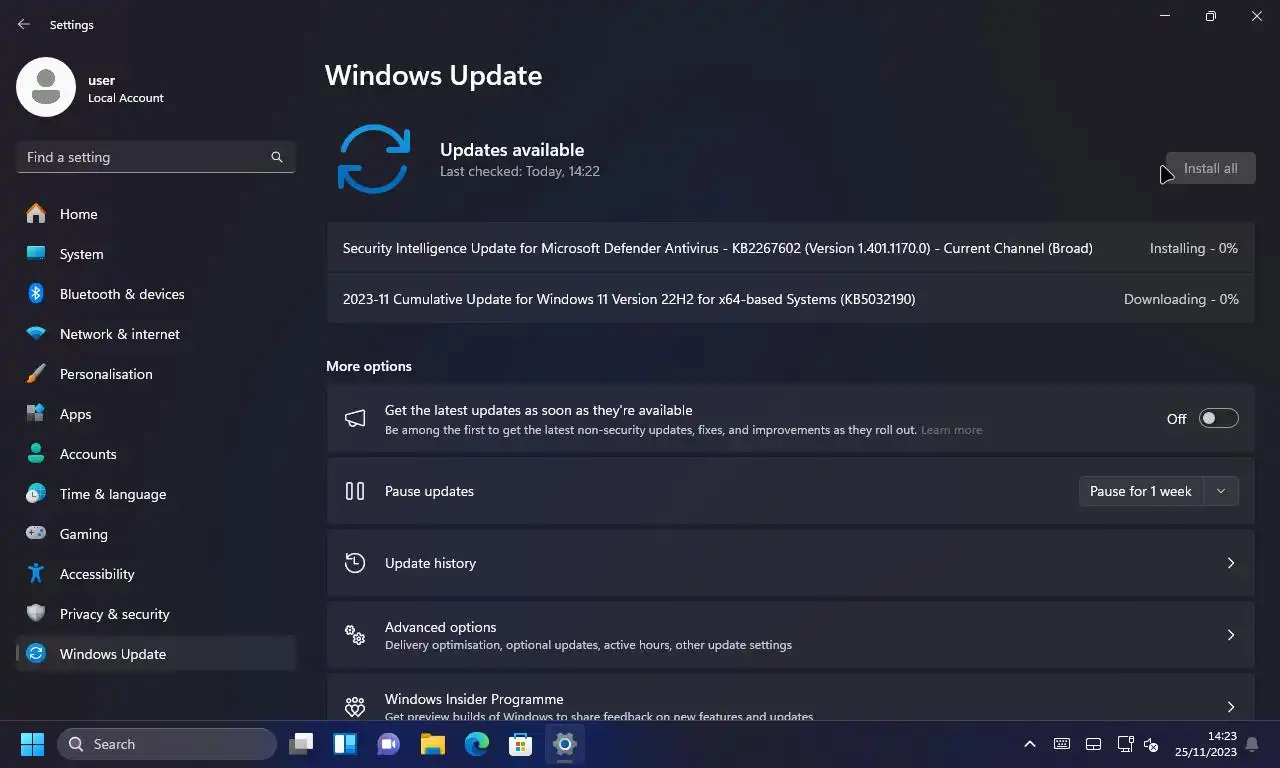This screenshot has width=1280, height=768.
Task: Open Time & language settings
Action: click(156, 494)
